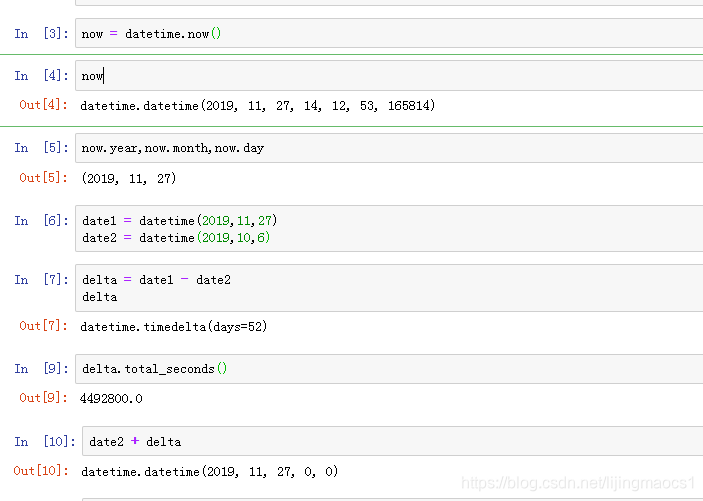This screenshot has height=501, width=703.
Task: Click the In [6] cell defining date1 and date2
Action: click(x=389, y=229)
